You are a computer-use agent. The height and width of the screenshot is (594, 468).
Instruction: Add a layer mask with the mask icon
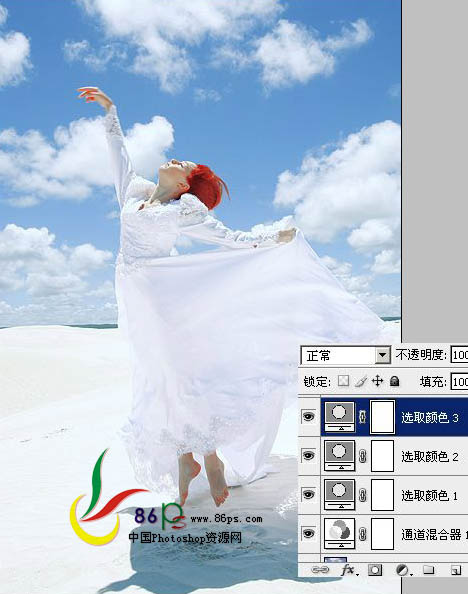pyautogui.click(x=375, y=569)
